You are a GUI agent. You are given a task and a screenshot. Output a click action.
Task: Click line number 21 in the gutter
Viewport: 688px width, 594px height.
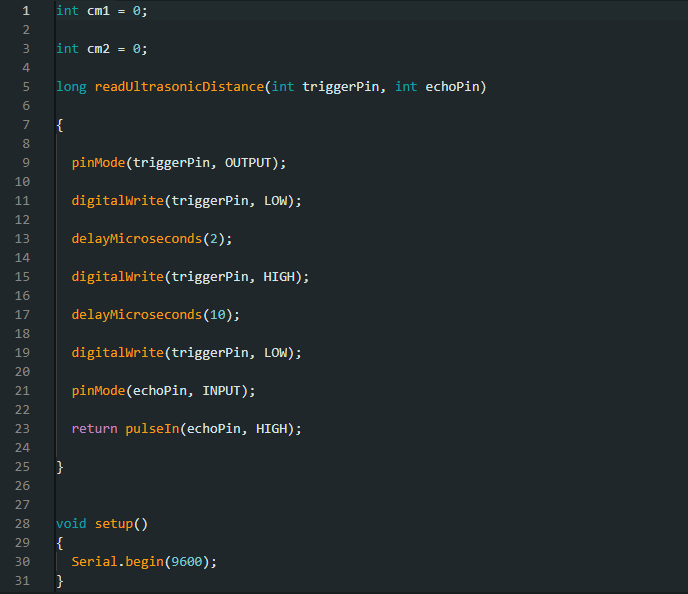pyautogui.click(x=22, y=391)
